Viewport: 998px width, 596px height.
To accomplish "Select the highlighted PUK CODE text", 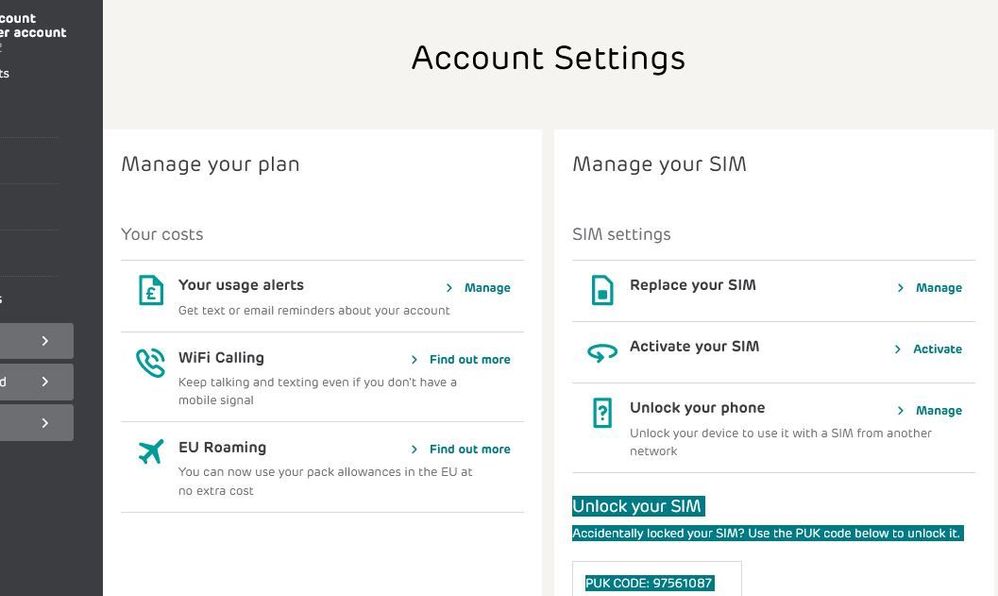I will (x=649, y=583).
